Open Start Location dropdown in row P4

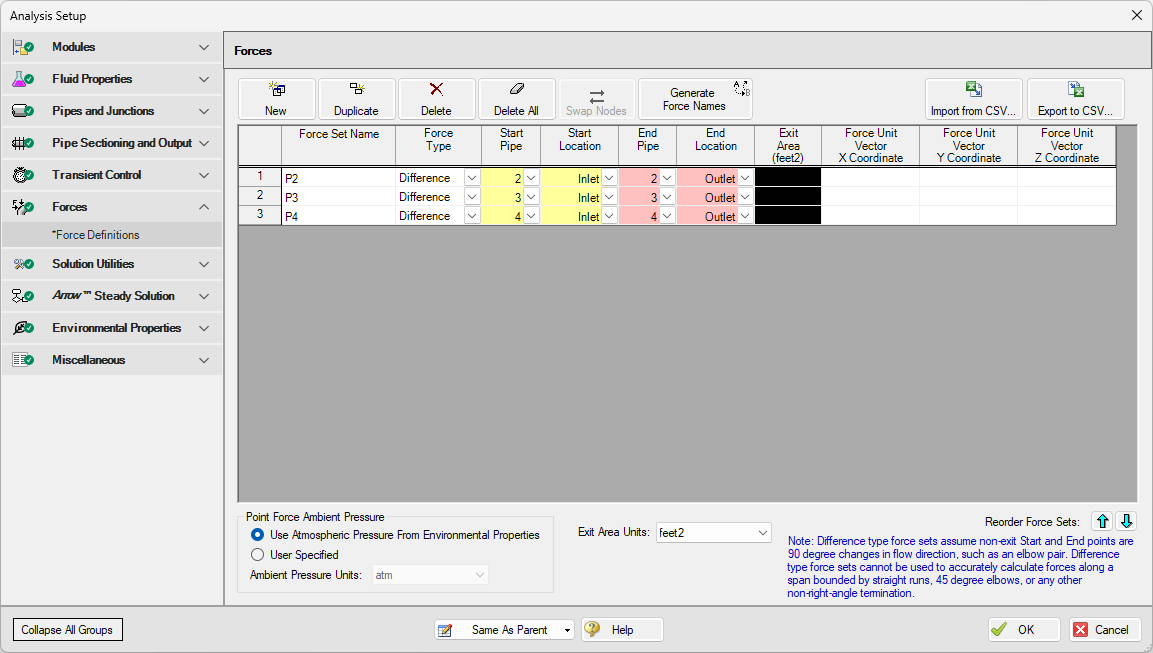point(609,216)
